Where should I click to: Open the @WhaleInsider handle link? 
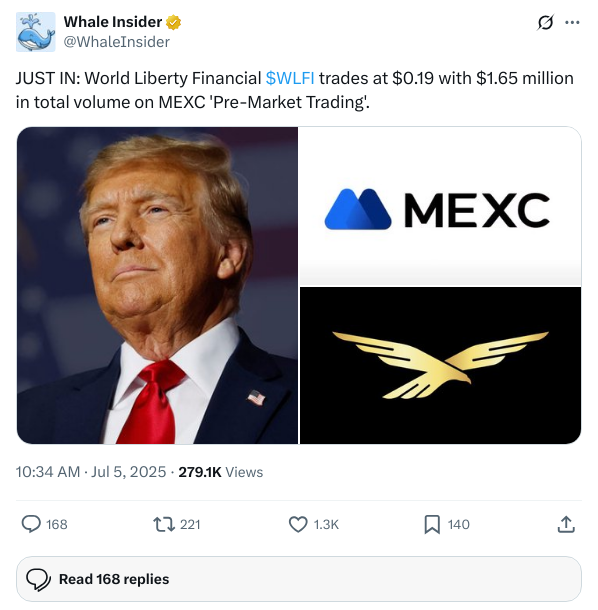click(x=117, y=42)
